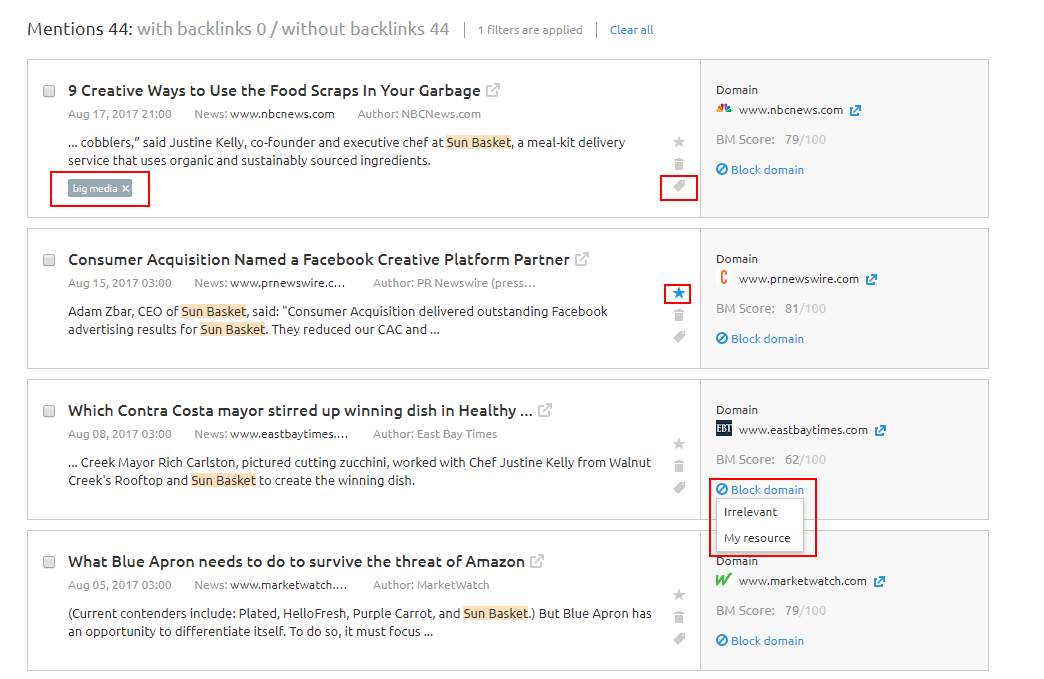
Task: Open tag editor for 9 Creative Ways mention
Action: click(x=678, y=186)
